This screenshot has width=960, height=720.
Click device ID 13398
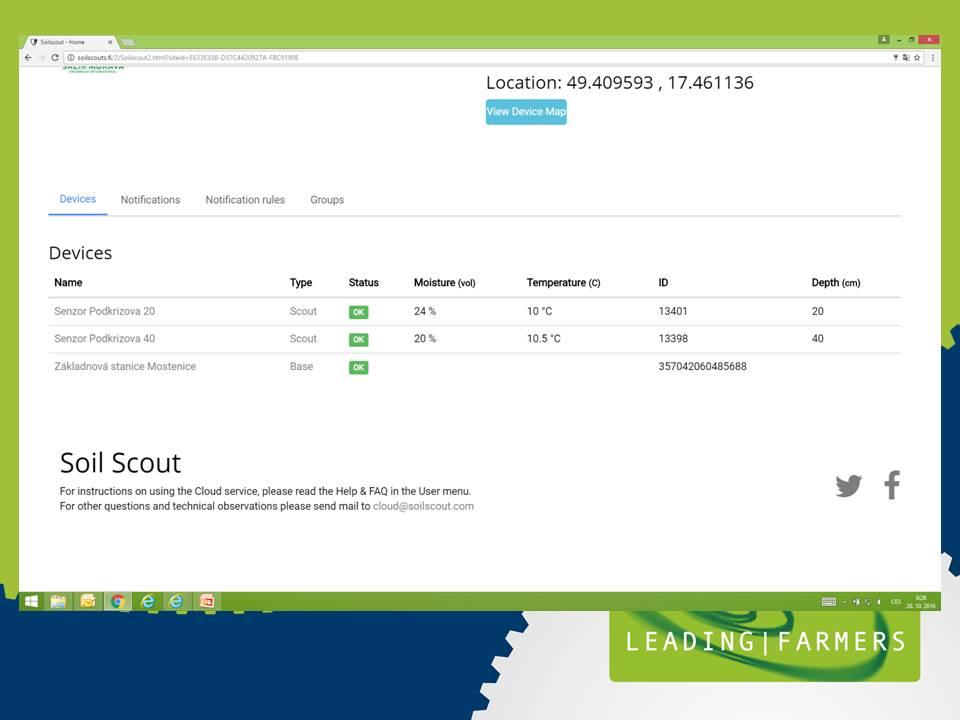point(673,339)
